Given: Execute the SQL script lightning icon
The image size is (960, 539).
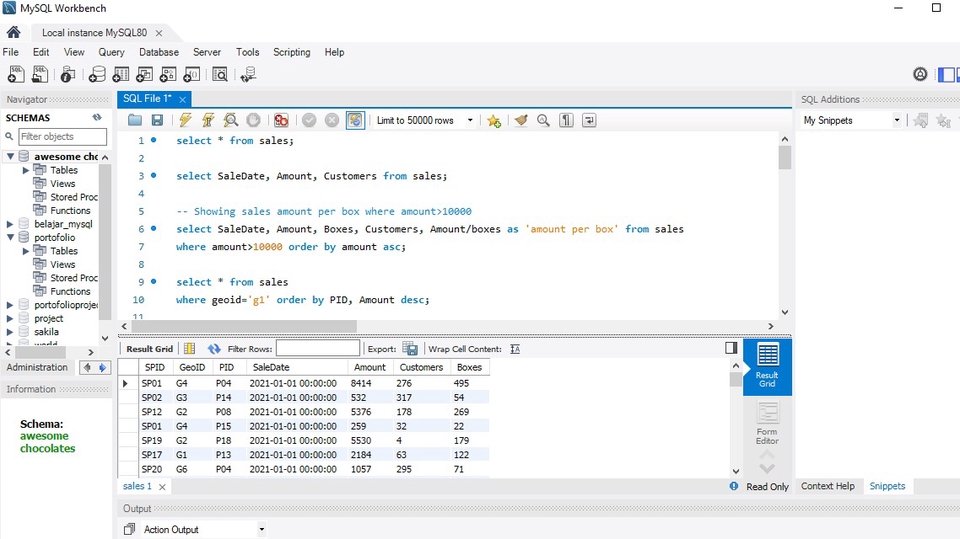Looking at the screenshot, I should pos(186,120).
